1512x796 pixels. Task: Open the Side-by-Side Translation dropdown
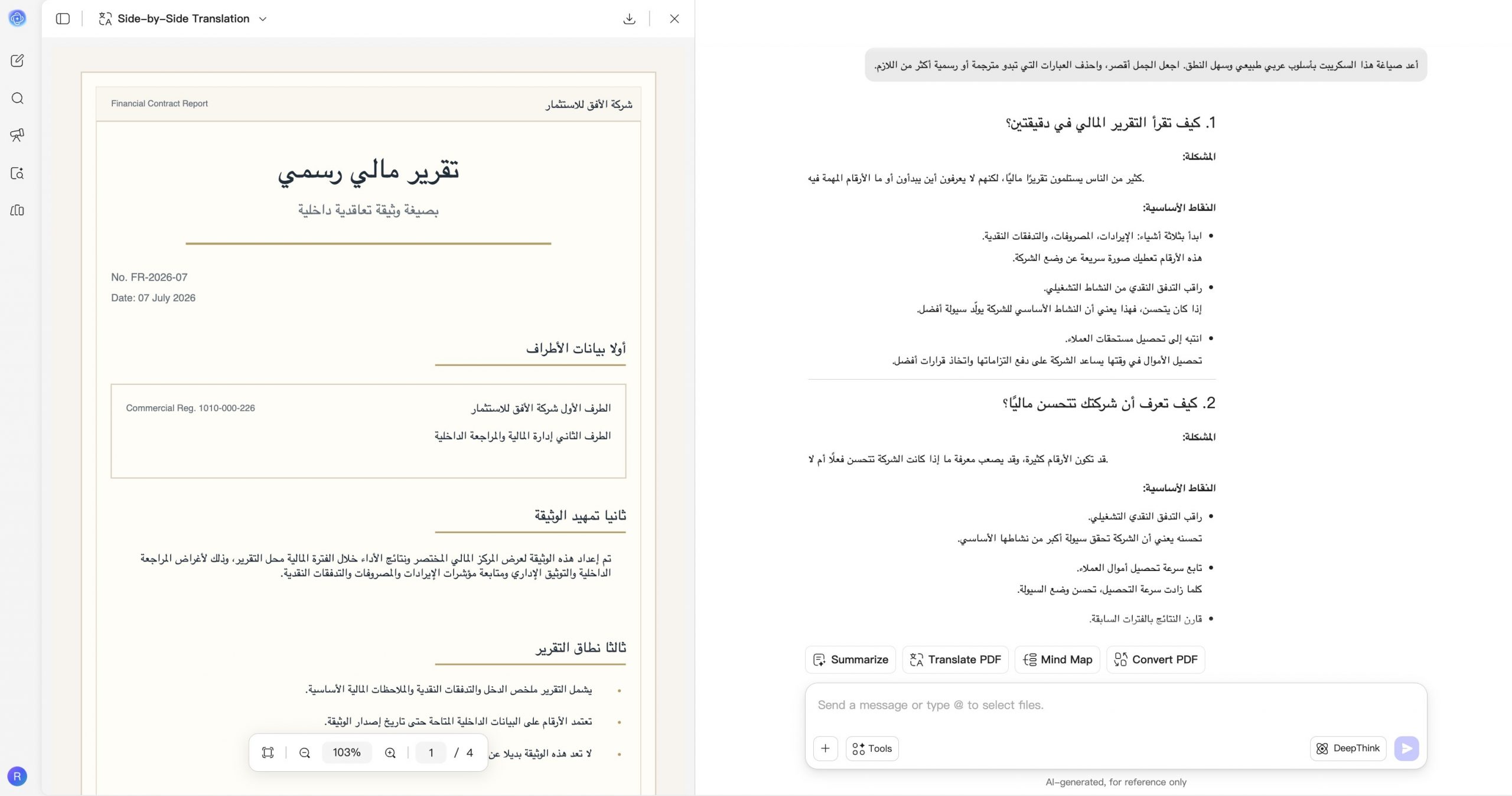pyautogui.click(x=263, y=19)
